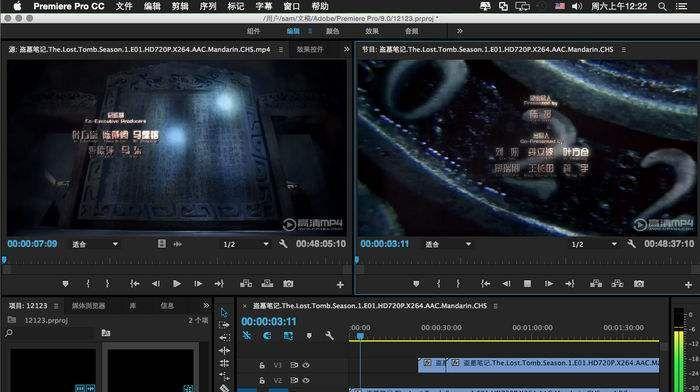Open Program monitor zoom level dropdown

(x=448, y=244)
